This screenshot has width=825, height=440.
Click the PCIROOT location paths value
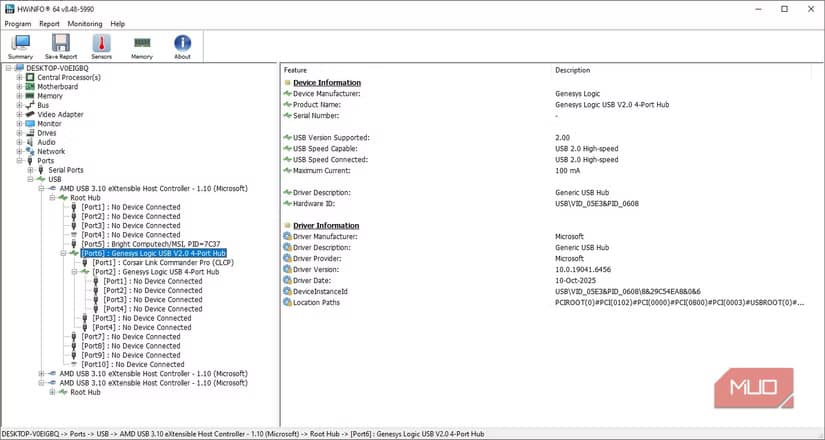[x=680, y=303]
